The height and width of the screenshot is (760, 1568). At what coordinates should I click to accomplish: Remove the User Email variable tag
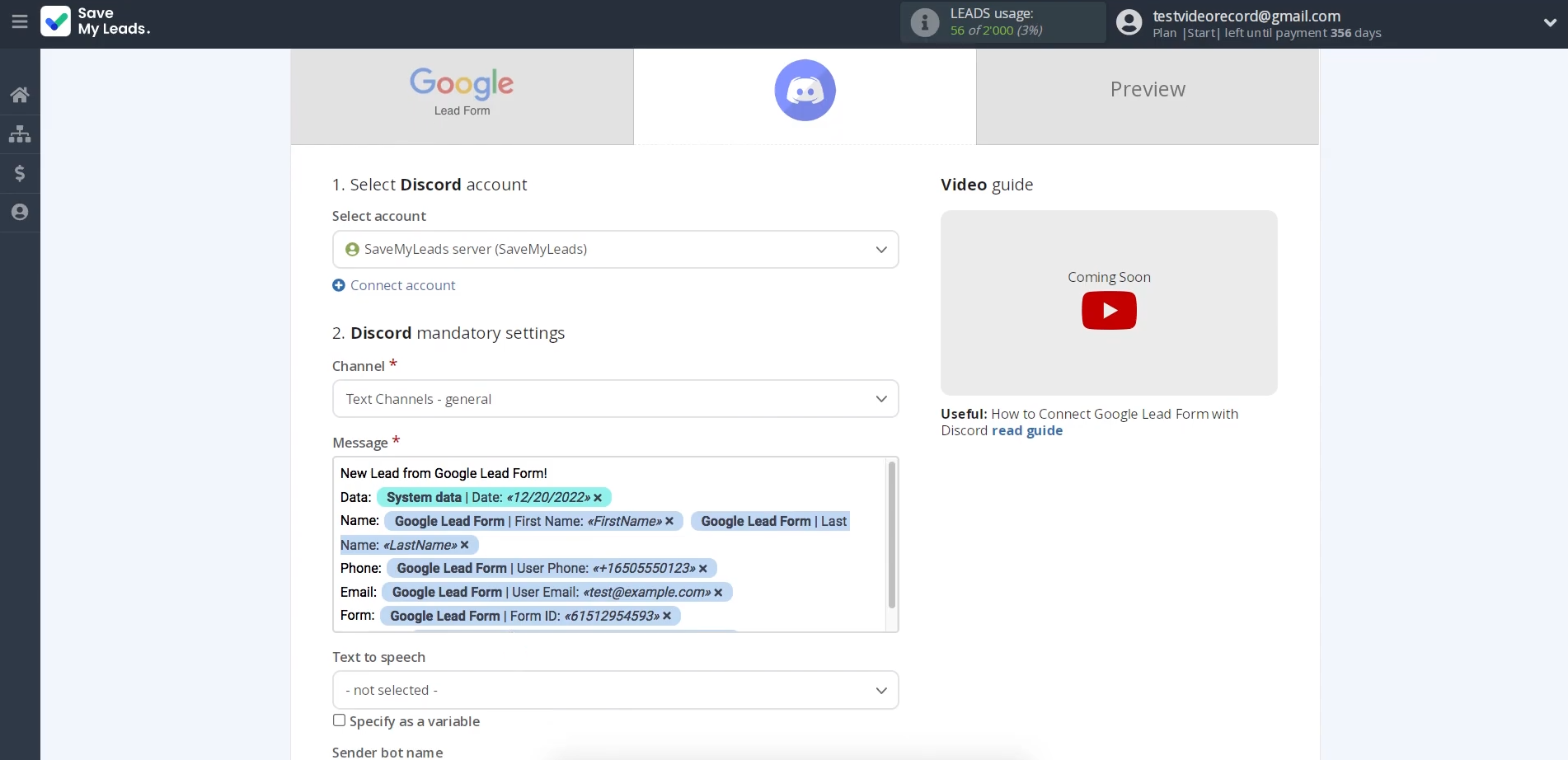click(x=718, y=593)
